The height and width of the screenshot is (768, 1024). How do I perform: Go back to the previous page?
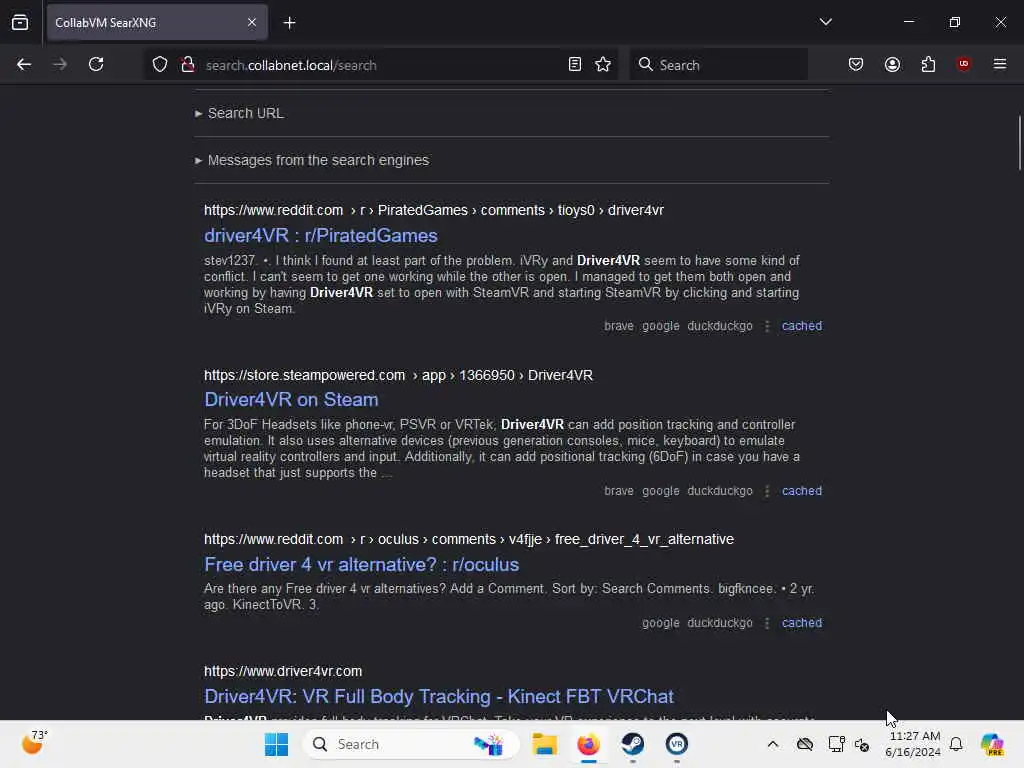24,65
